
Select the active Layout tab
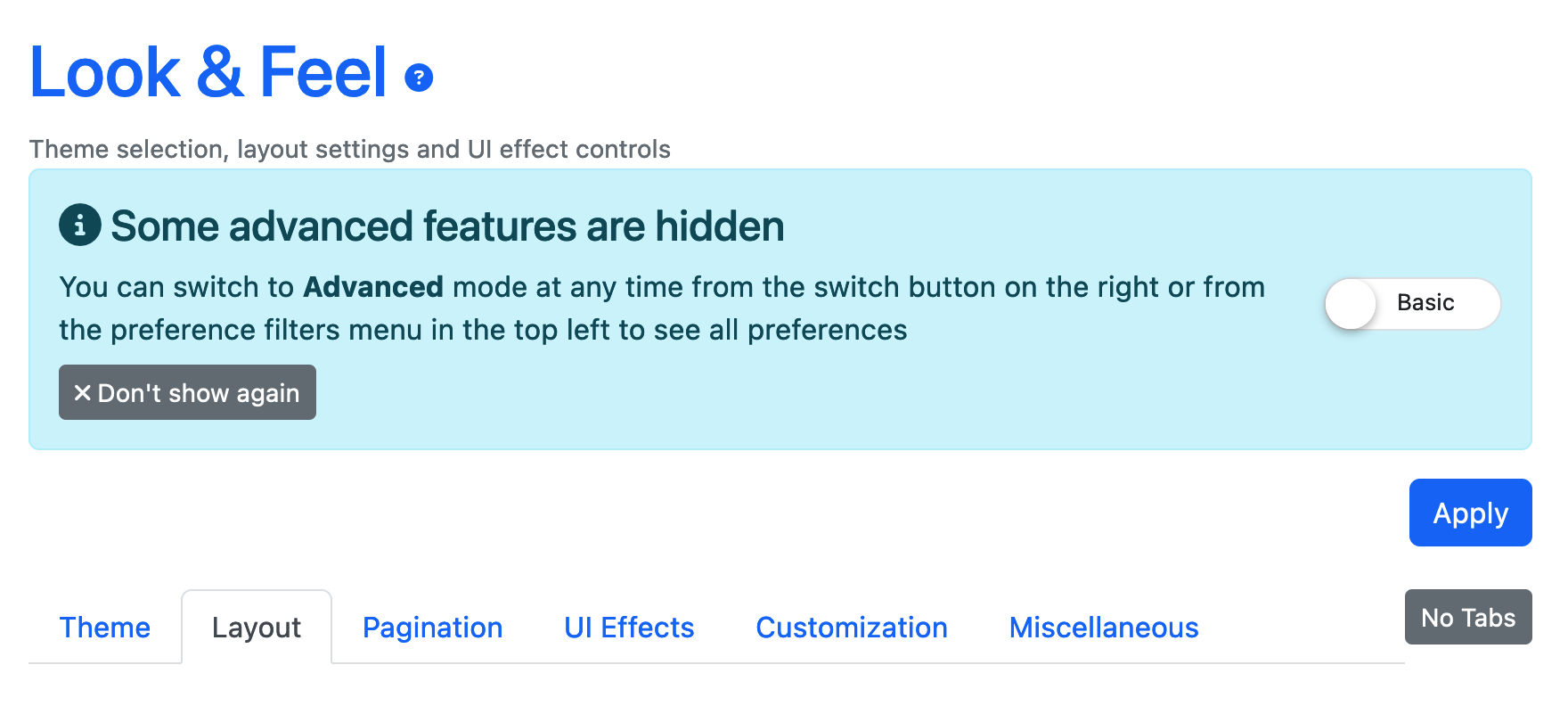point(257,628)
